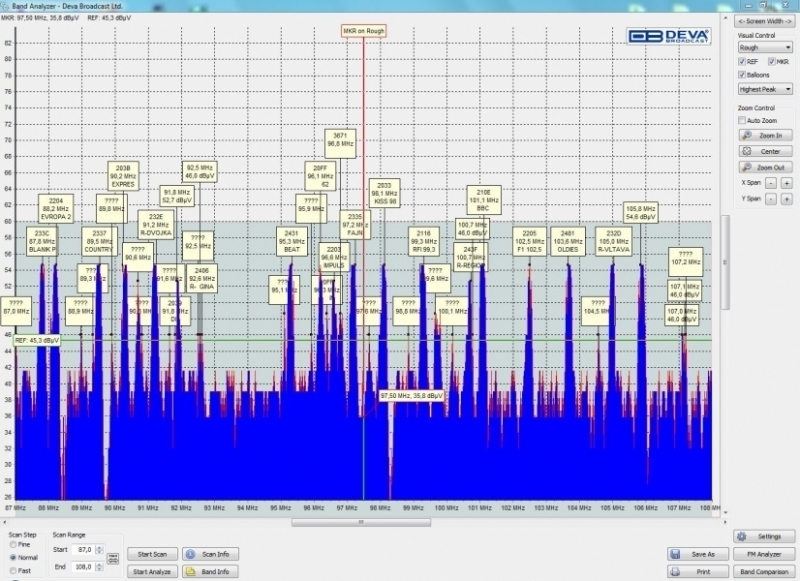Screen dimensions: 800x581
Task: Click the '92,5 MHz 46,0 dBµV' balloon
Action: point(199,172)
